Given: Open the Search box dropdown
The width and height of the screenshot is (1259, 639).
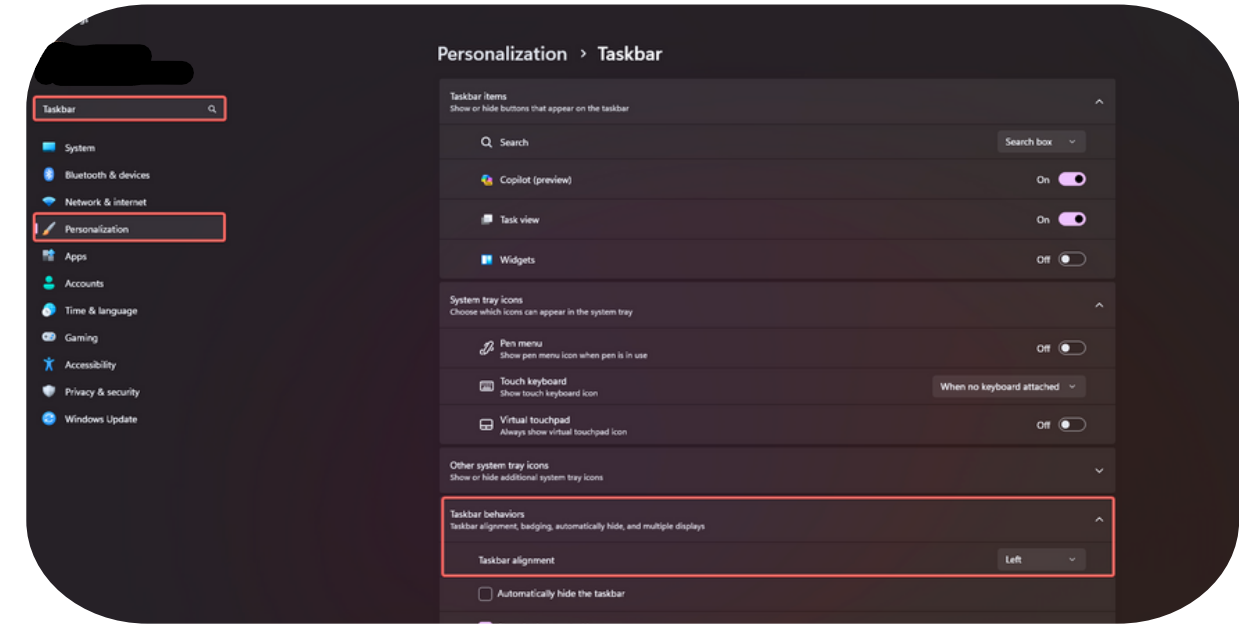Looking at the screenshot, I should 1041,142.
